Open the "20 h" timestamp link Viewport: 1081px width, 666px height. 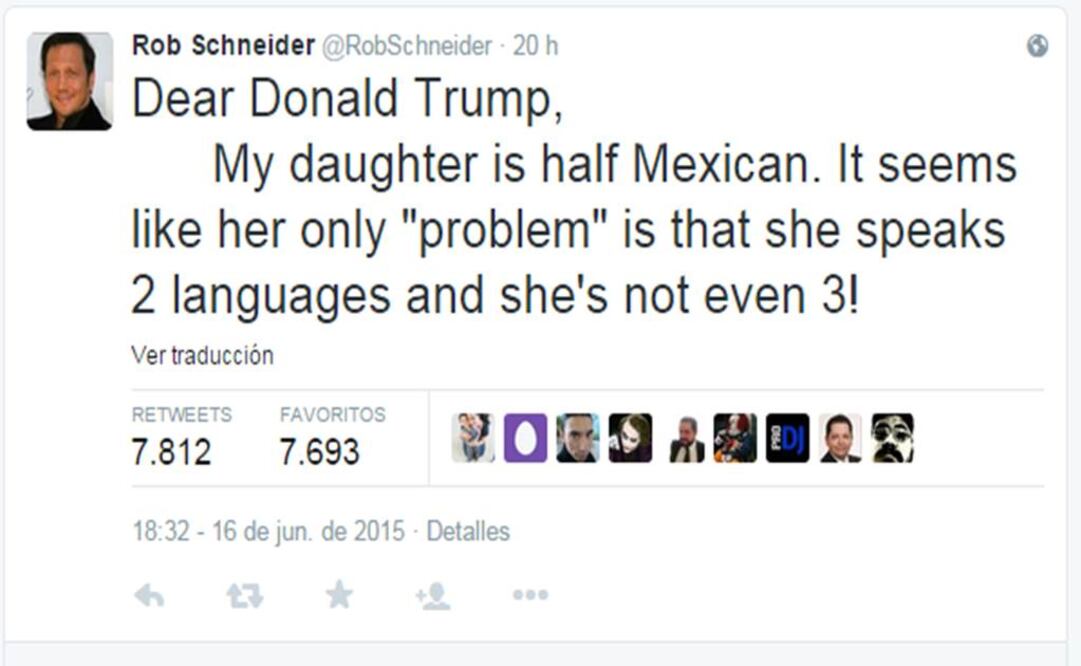(535, 46)
